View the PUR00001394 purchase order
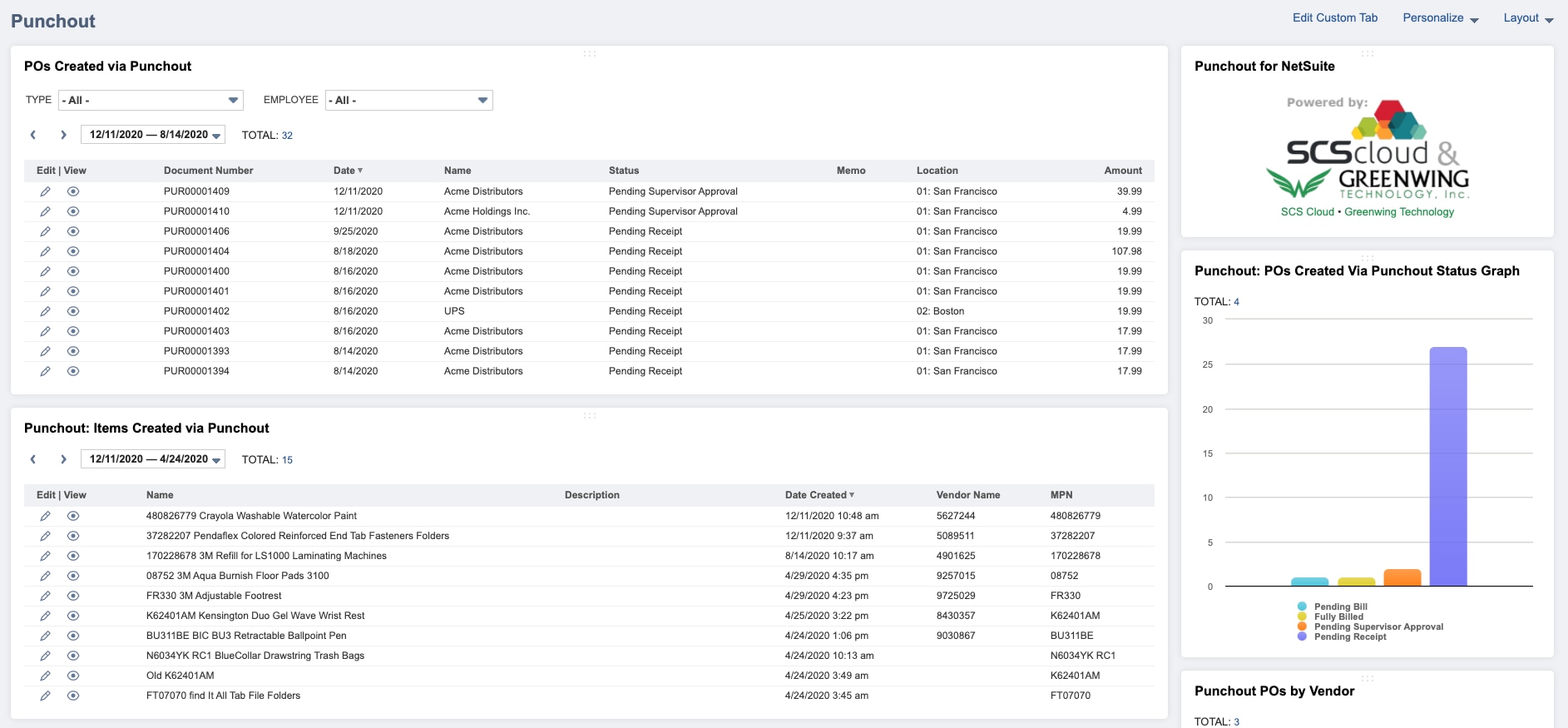 (73, 371)
